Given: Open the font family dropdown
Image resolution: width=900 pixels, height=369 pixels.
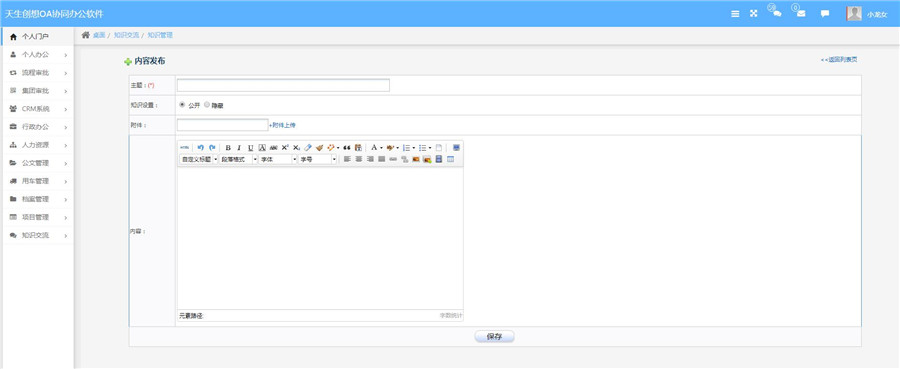Looking at the screenshot, I should click(278, 159).
